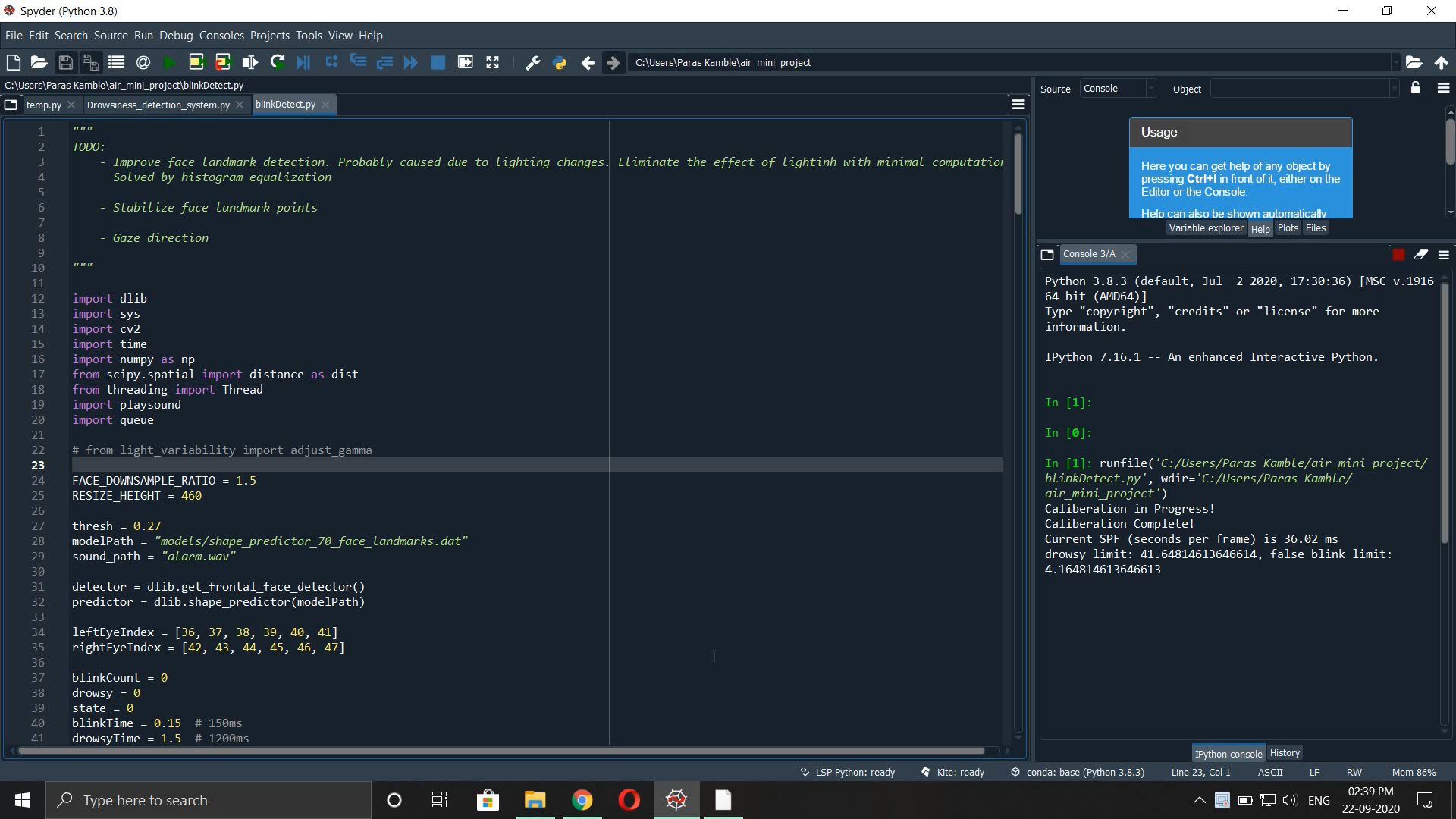
Task: Open the Debug menu
Action: tap(176, 35)
